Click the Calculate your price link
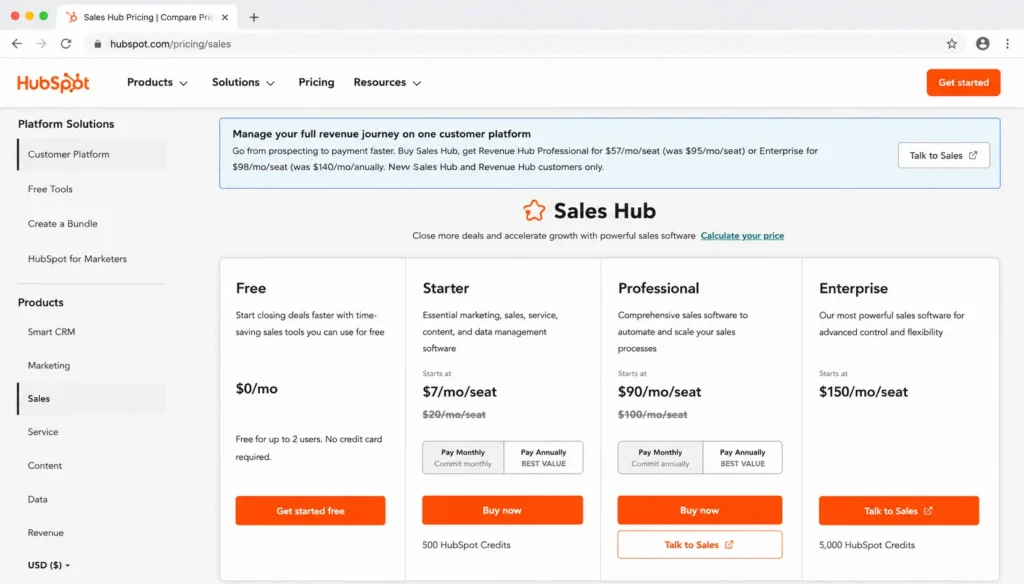 (x=742, y=236)
